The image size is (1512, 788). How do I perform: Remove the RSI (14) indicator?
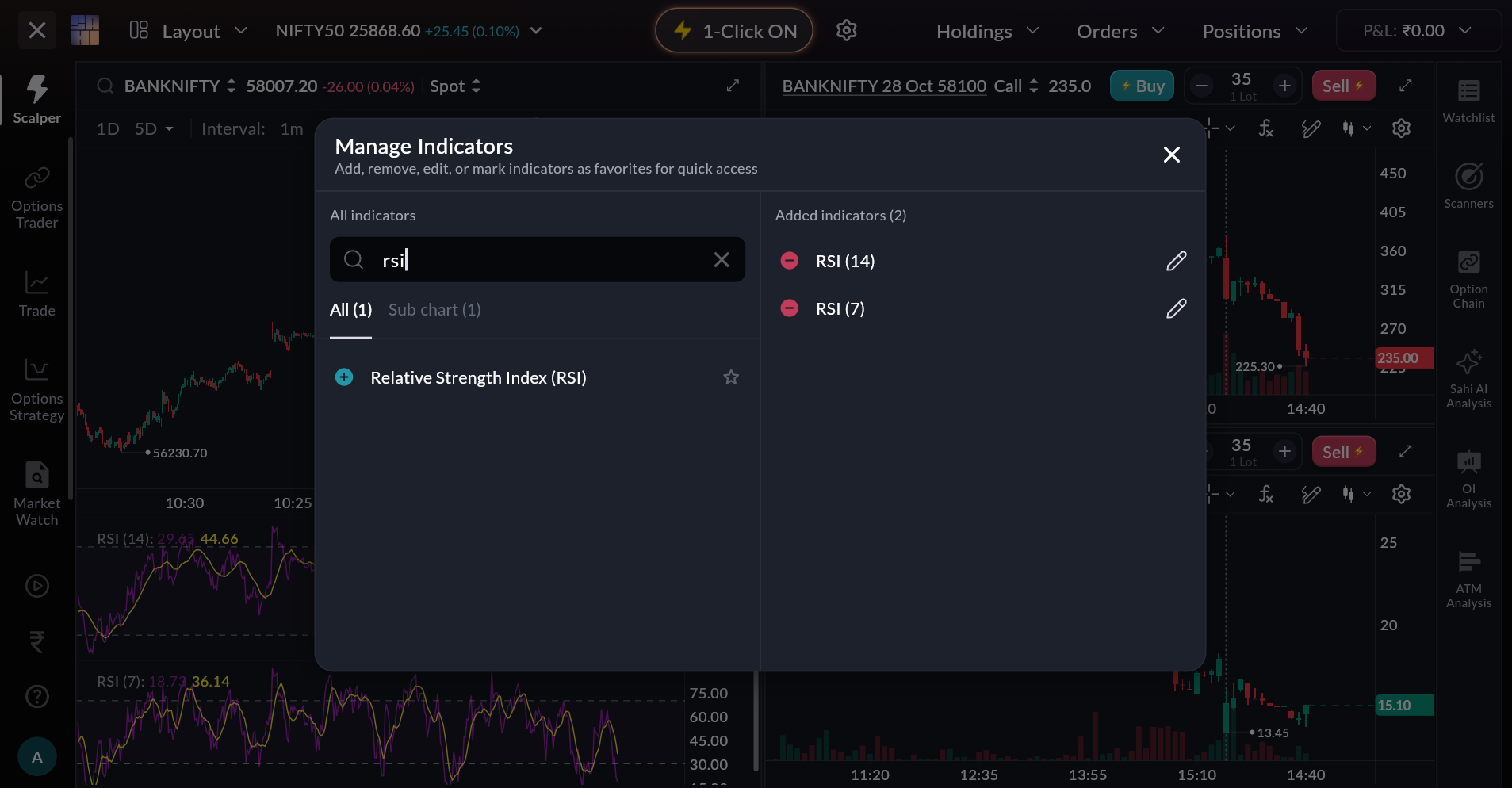coord(790,261)
